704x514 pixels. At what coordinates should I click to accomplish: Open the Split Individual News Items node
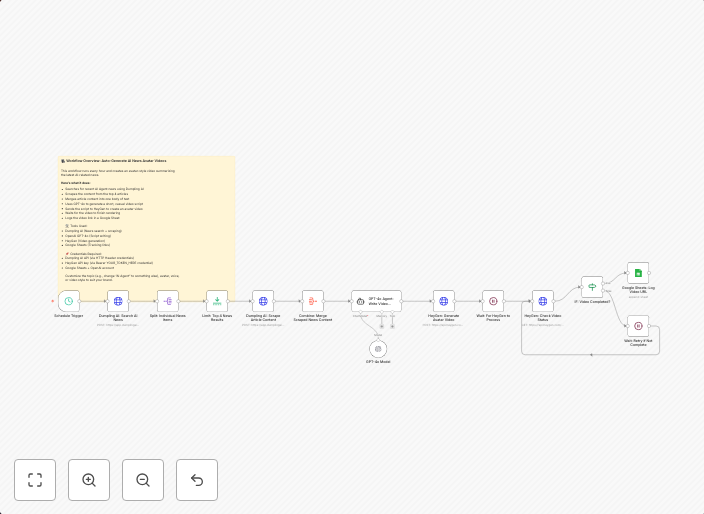pos(168,301)
